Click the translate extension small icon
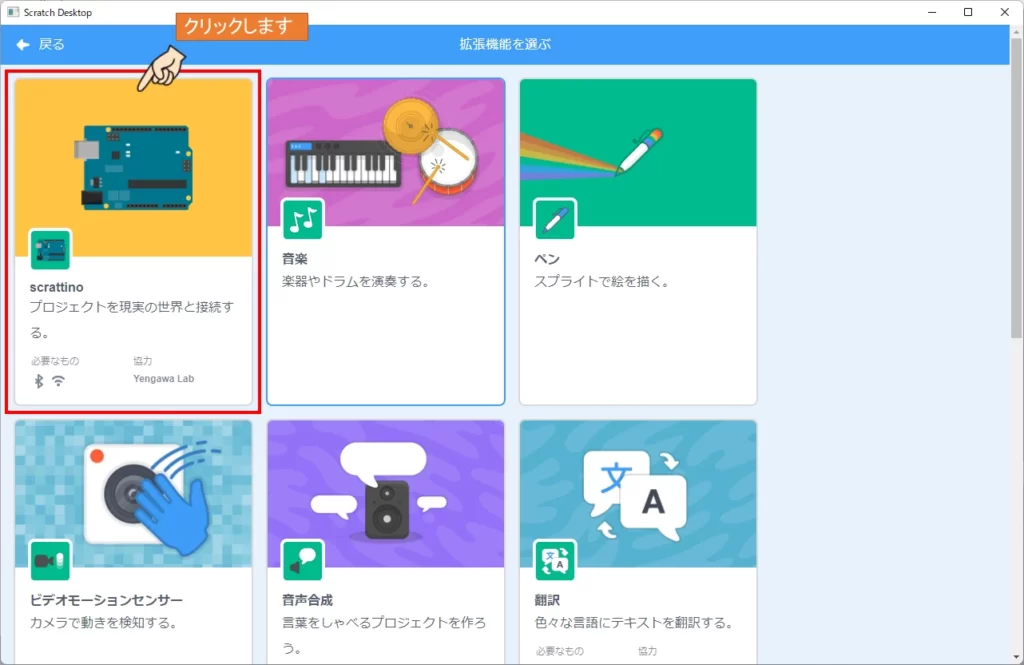The height and width of the screenshot is (665, 1024). pyautogui.click(x=555, y=560)
